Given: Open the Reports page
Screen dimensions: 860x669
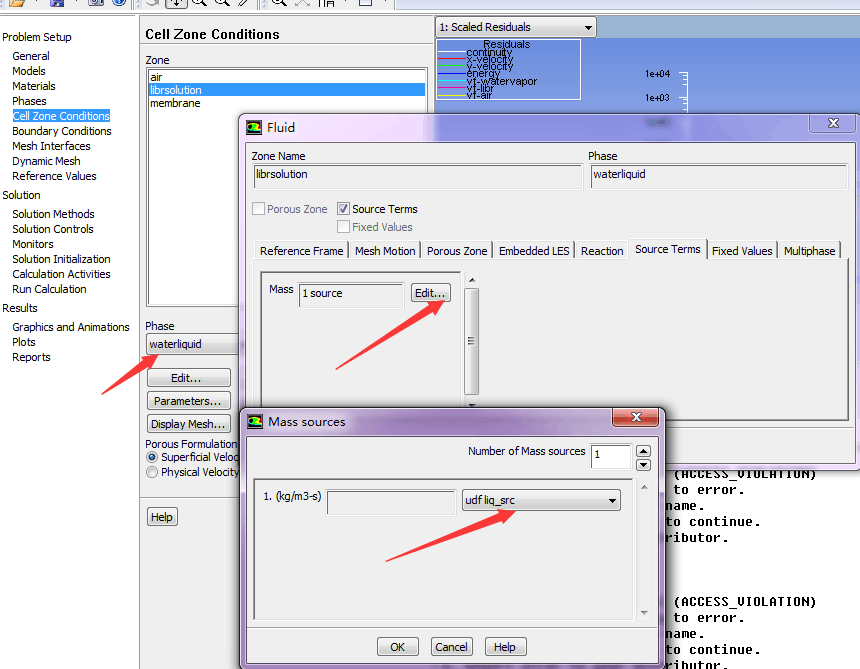Looking at the screenshot, I should click(x=31, y=357).
